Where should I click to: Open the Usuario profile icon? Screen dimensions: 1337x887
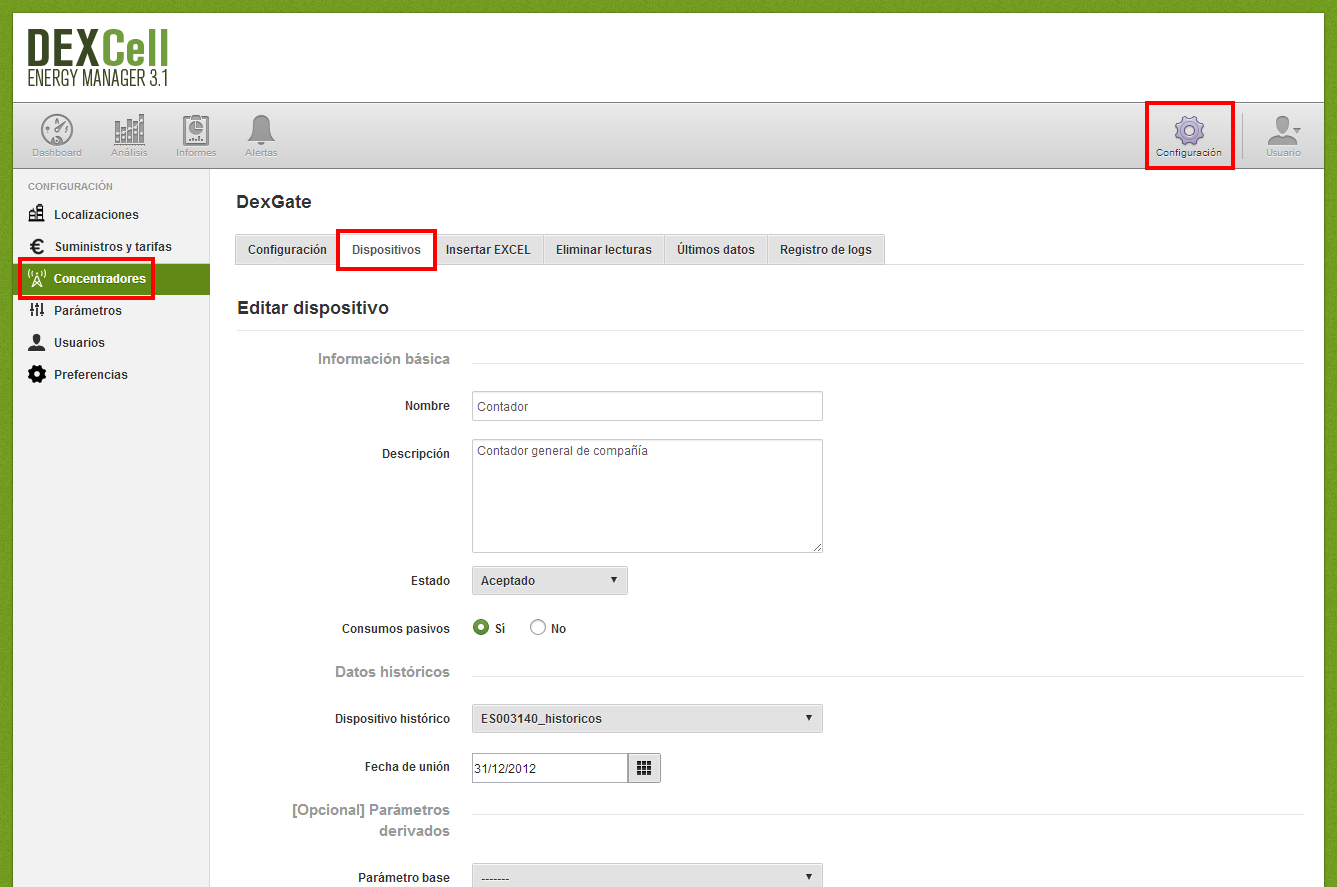coord(1283,130)
